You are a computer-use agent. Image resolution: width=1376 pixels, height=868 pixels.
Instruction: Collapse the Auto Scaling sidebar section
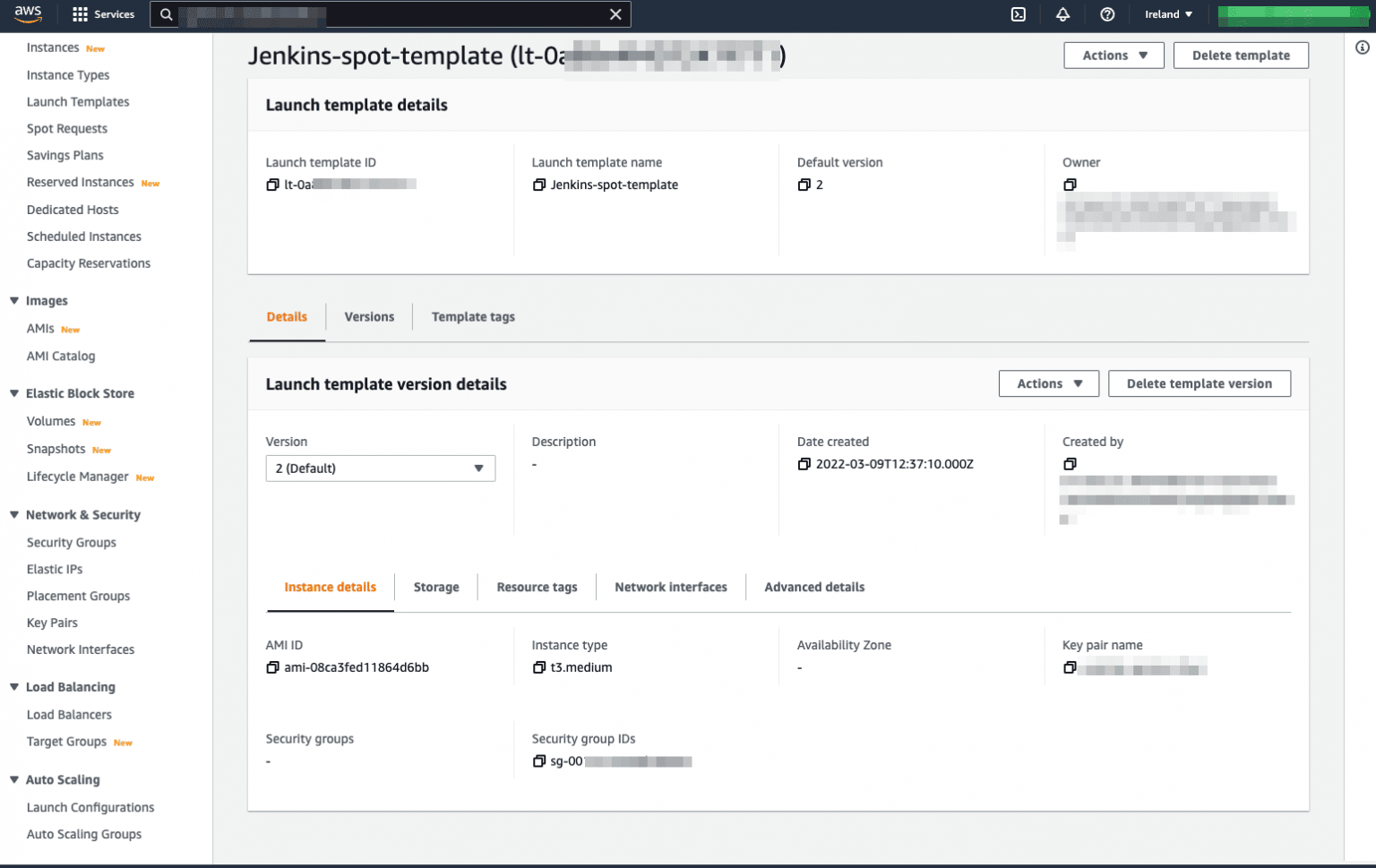[x=13, y=779]
